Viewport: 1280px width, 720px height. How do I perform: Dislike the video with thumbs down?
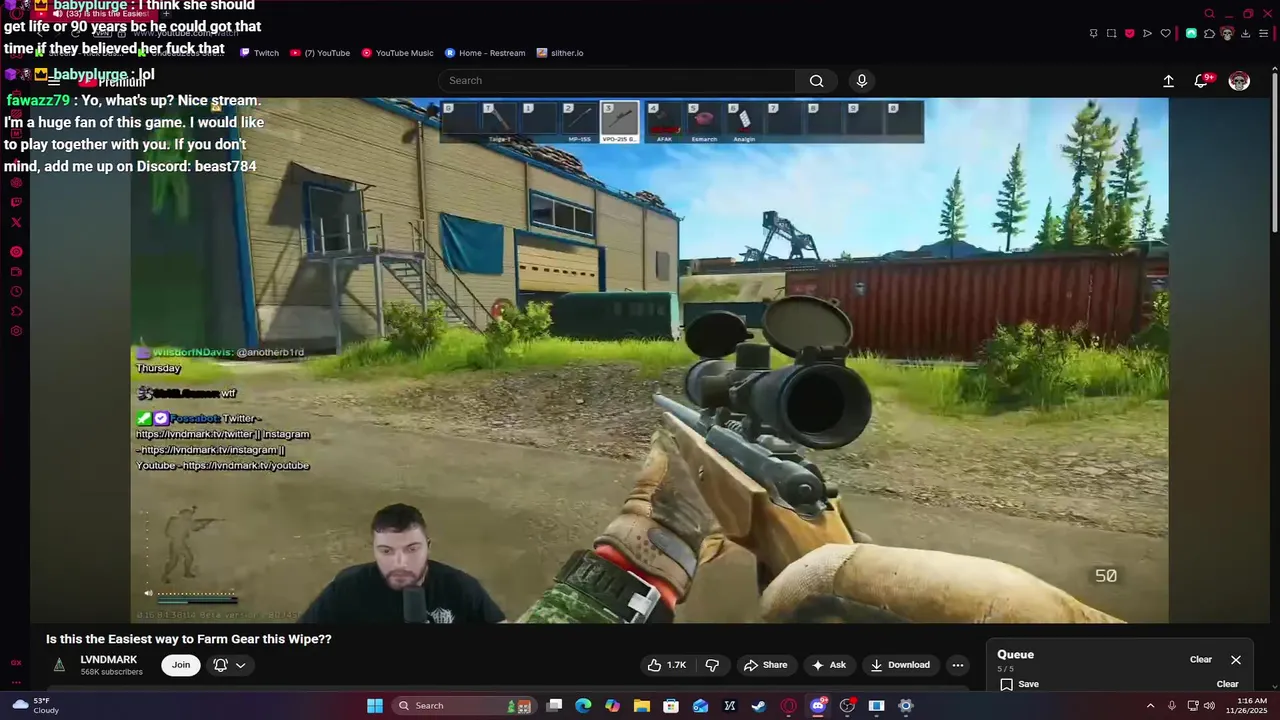712,665
